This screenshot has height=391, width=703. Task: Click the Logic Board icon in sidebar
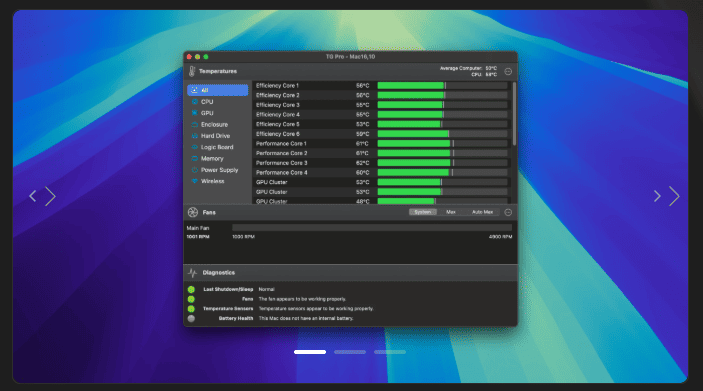click(x=195, y=147)
